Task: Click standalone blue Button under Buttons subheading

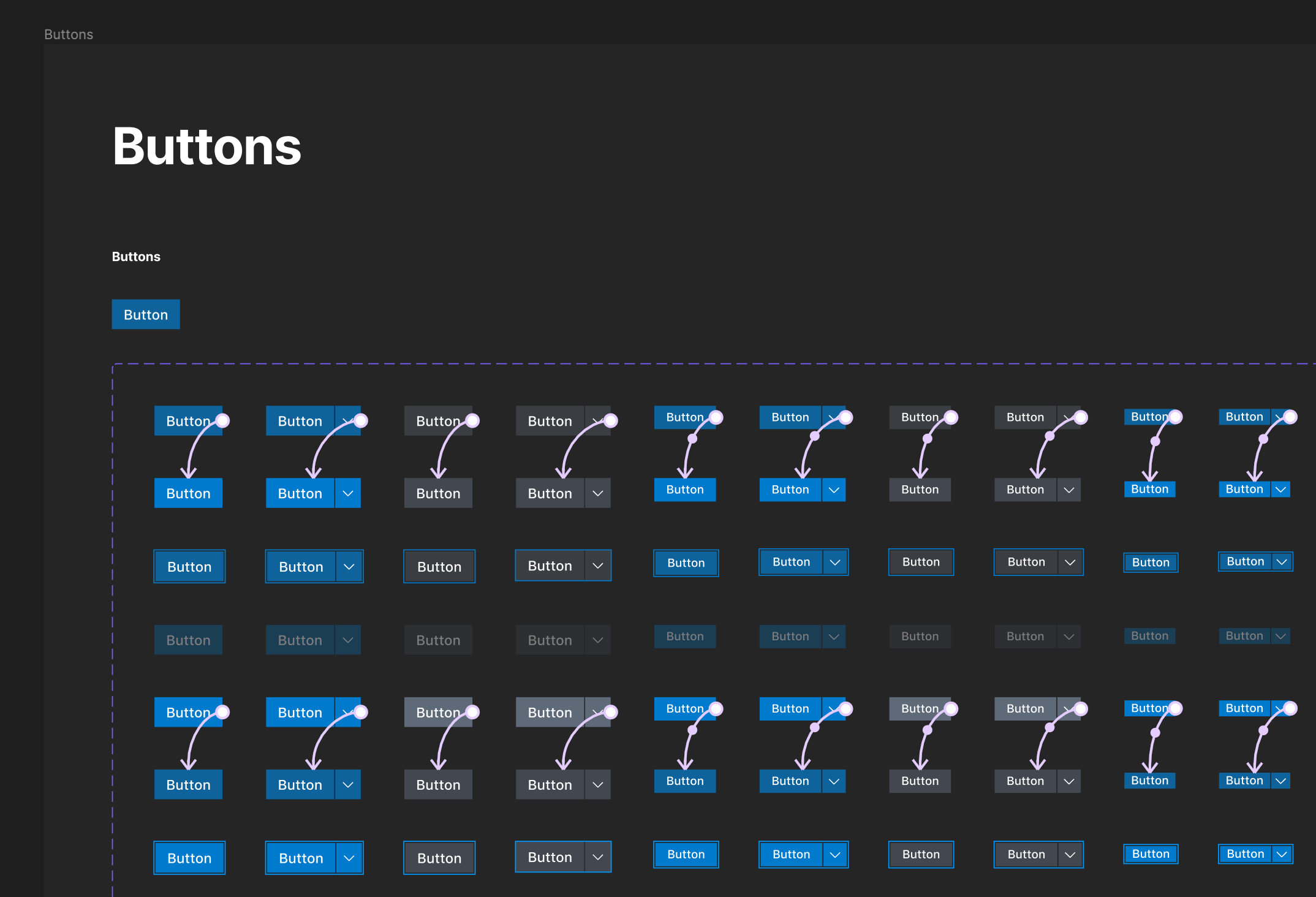Action: click(x=146, y=315)
